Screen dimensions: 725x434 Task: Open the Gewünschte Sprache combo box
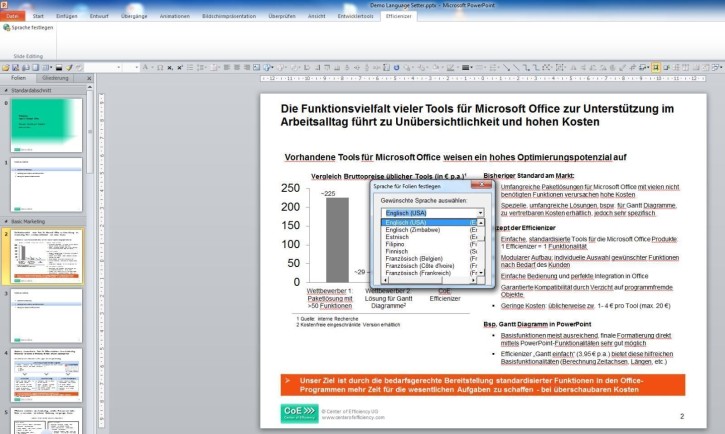click(x=432, y=213)
